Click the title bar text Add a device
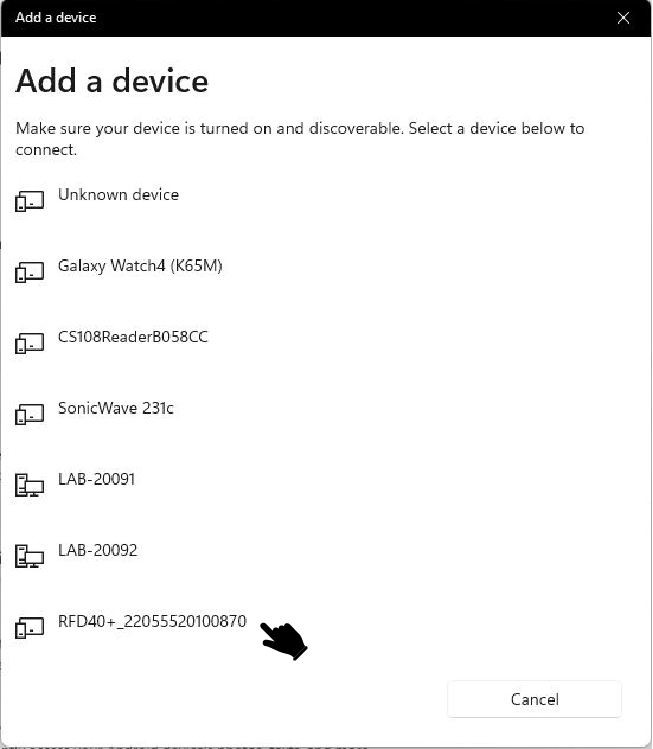This screenshot has width=653, height=749. [x=56, y=18]
